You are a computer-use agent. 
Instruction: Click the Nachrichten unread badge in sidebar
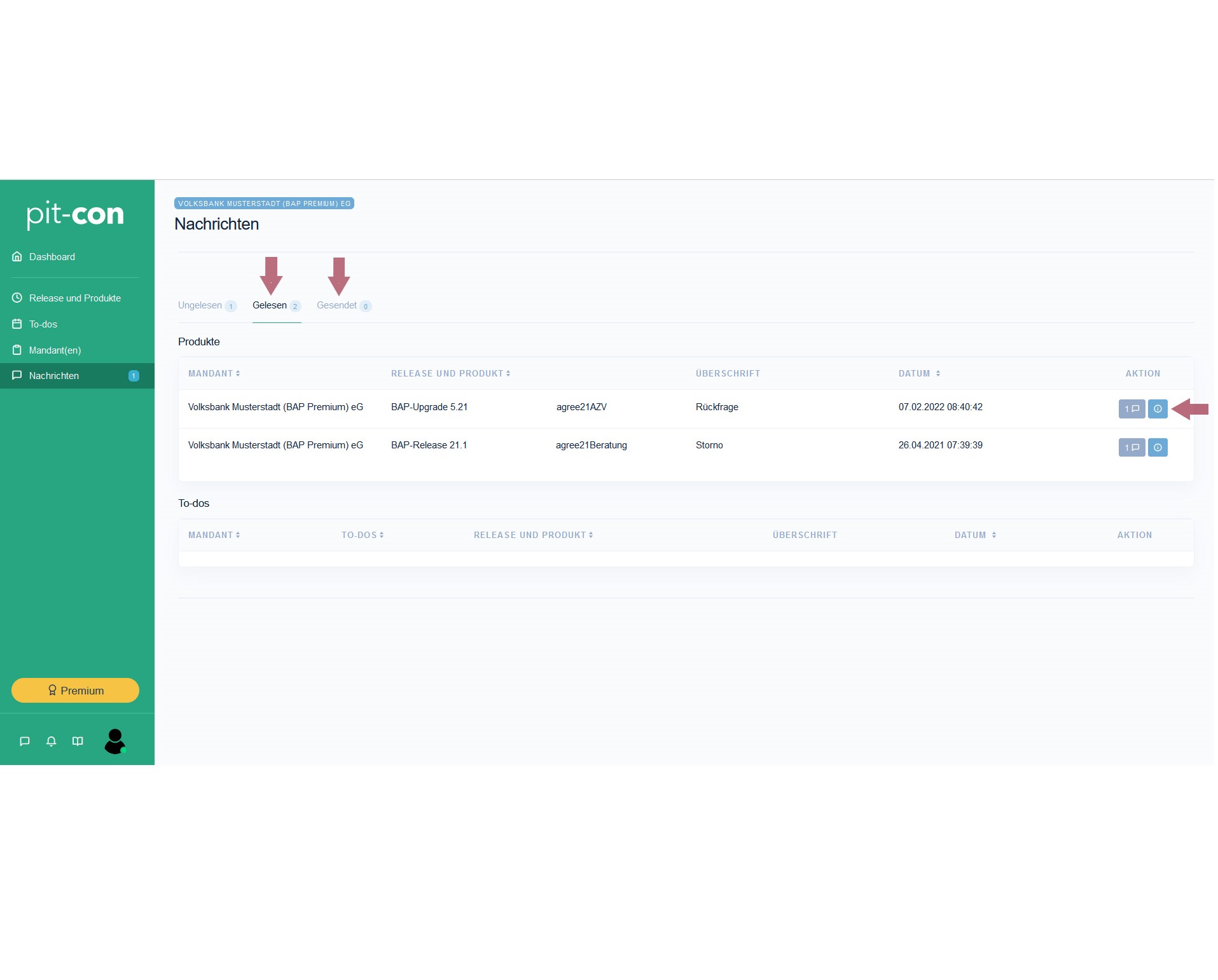coord(134,376)
